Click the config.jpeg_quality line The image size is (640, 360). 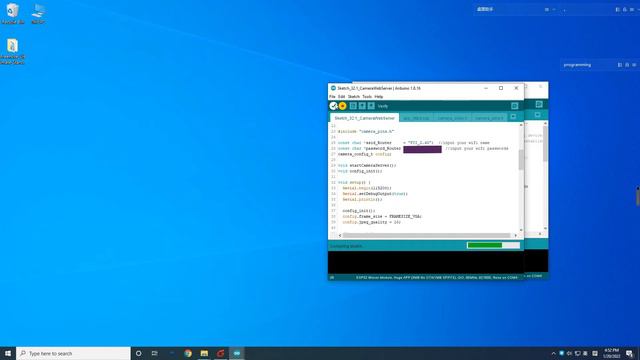tap(371, 222)
